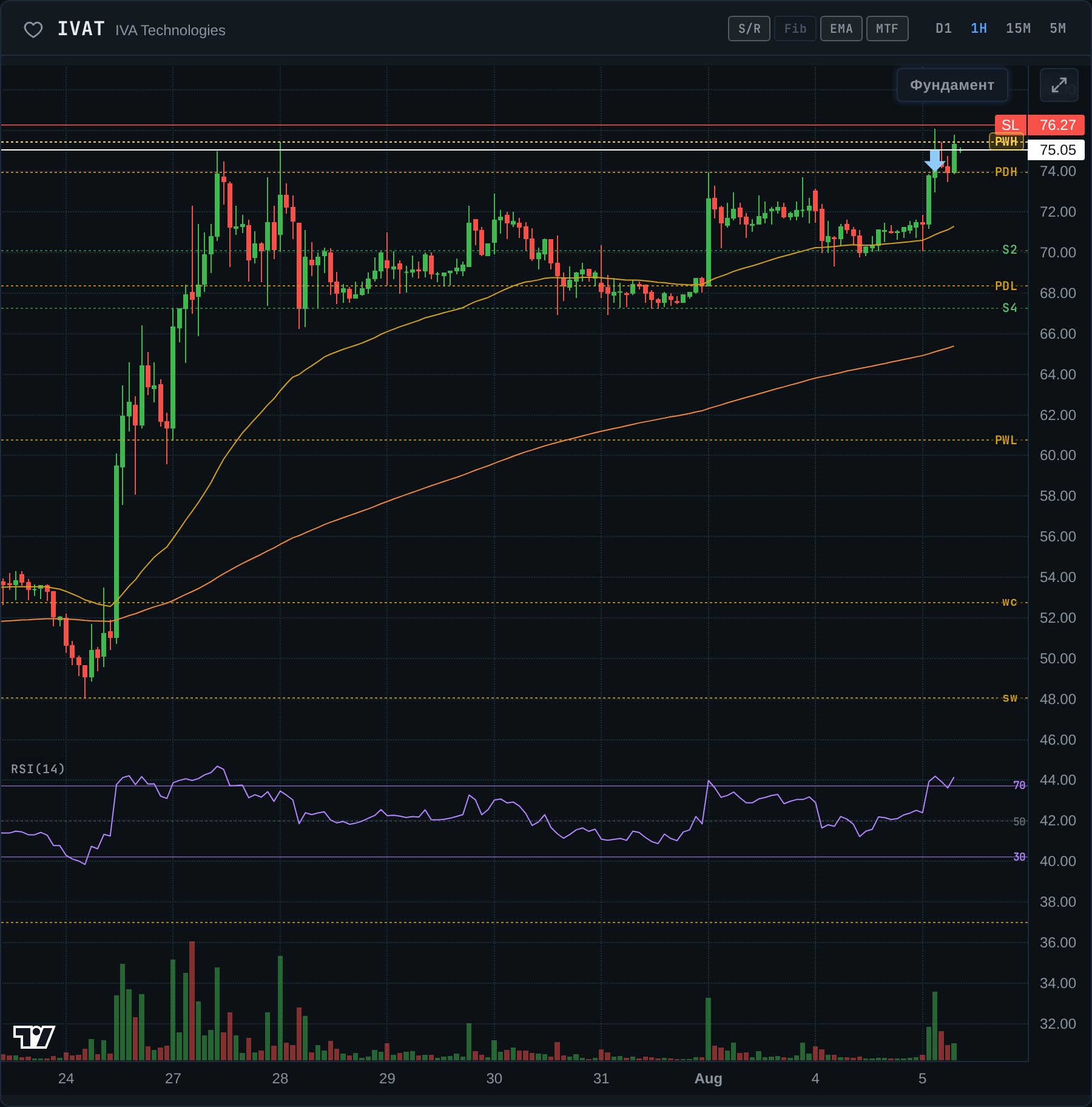This screenshot has width=1092, height=1107.
Task: Click the TradingView logo
Action: [34, 1037]
